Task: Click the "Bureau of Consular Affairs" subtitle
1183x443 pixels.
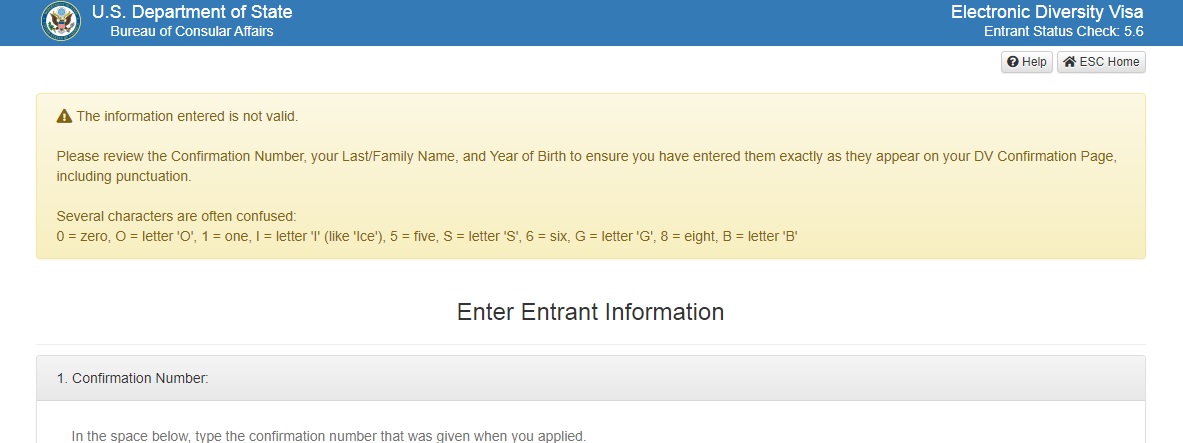Action: click(x=191, y=31)
